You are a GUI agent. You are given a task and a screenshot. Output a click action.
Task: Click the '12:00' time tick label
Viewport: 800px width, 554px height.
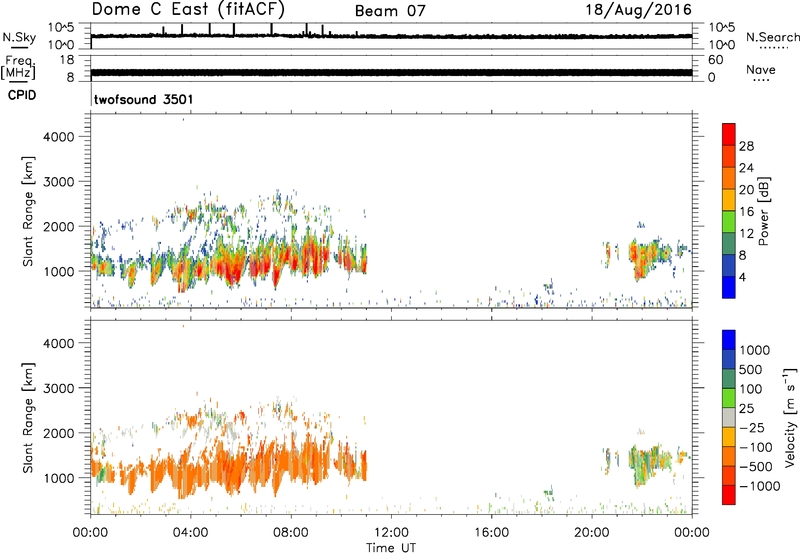(x=391, y=533)
